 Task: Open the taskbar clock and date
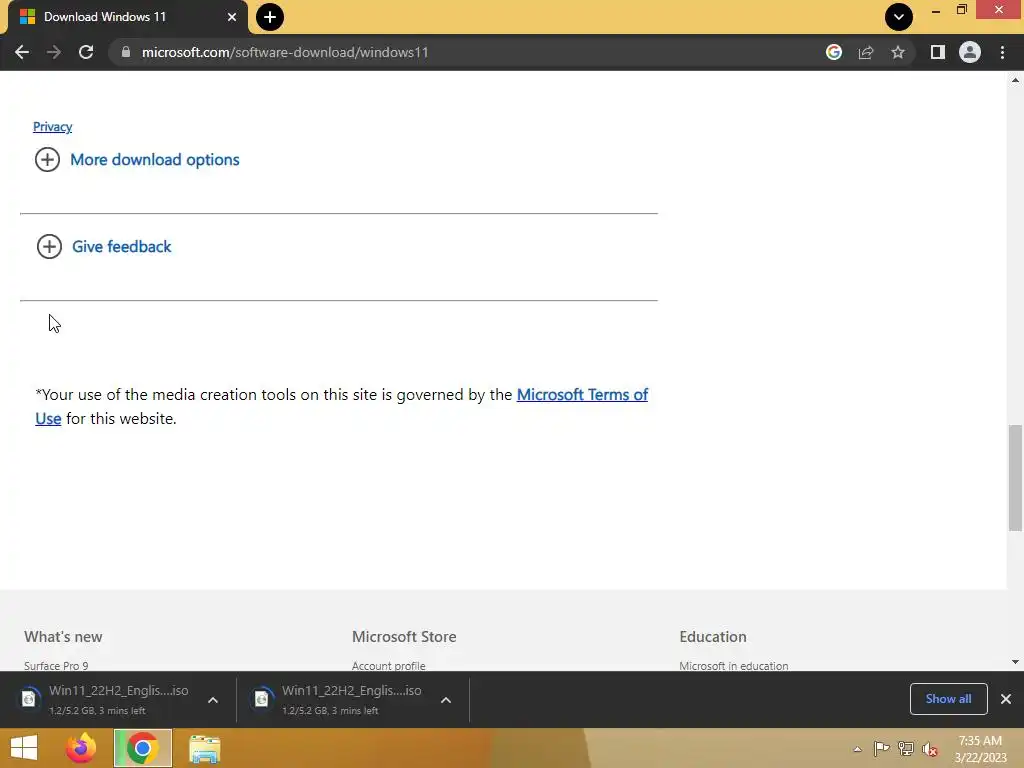(x=980, y=749)
